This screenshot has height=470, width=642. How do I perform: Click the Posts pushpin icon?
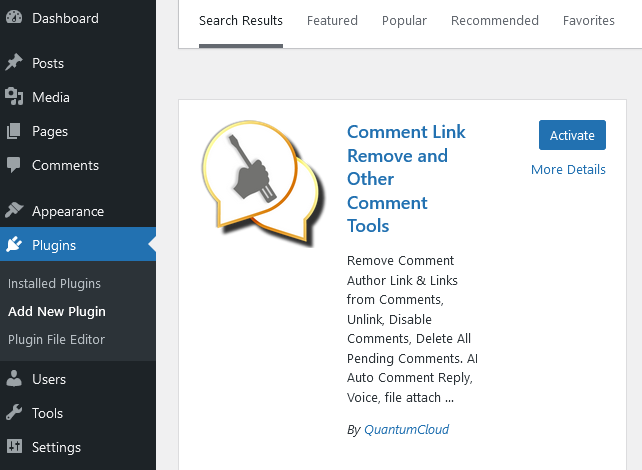click(14, 62)
